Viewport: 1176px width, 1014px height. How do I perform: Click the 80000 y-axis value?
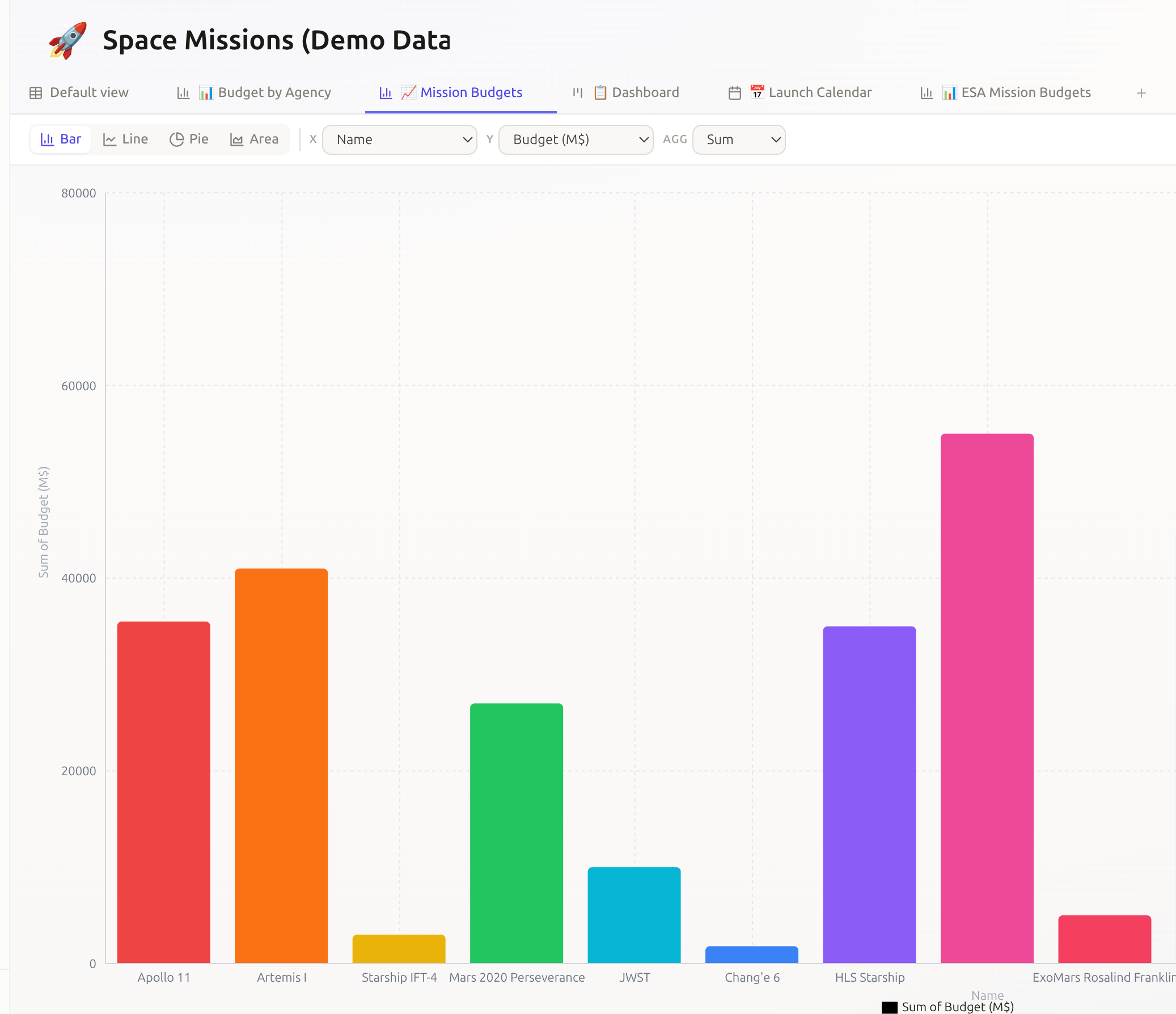[78, 193]
